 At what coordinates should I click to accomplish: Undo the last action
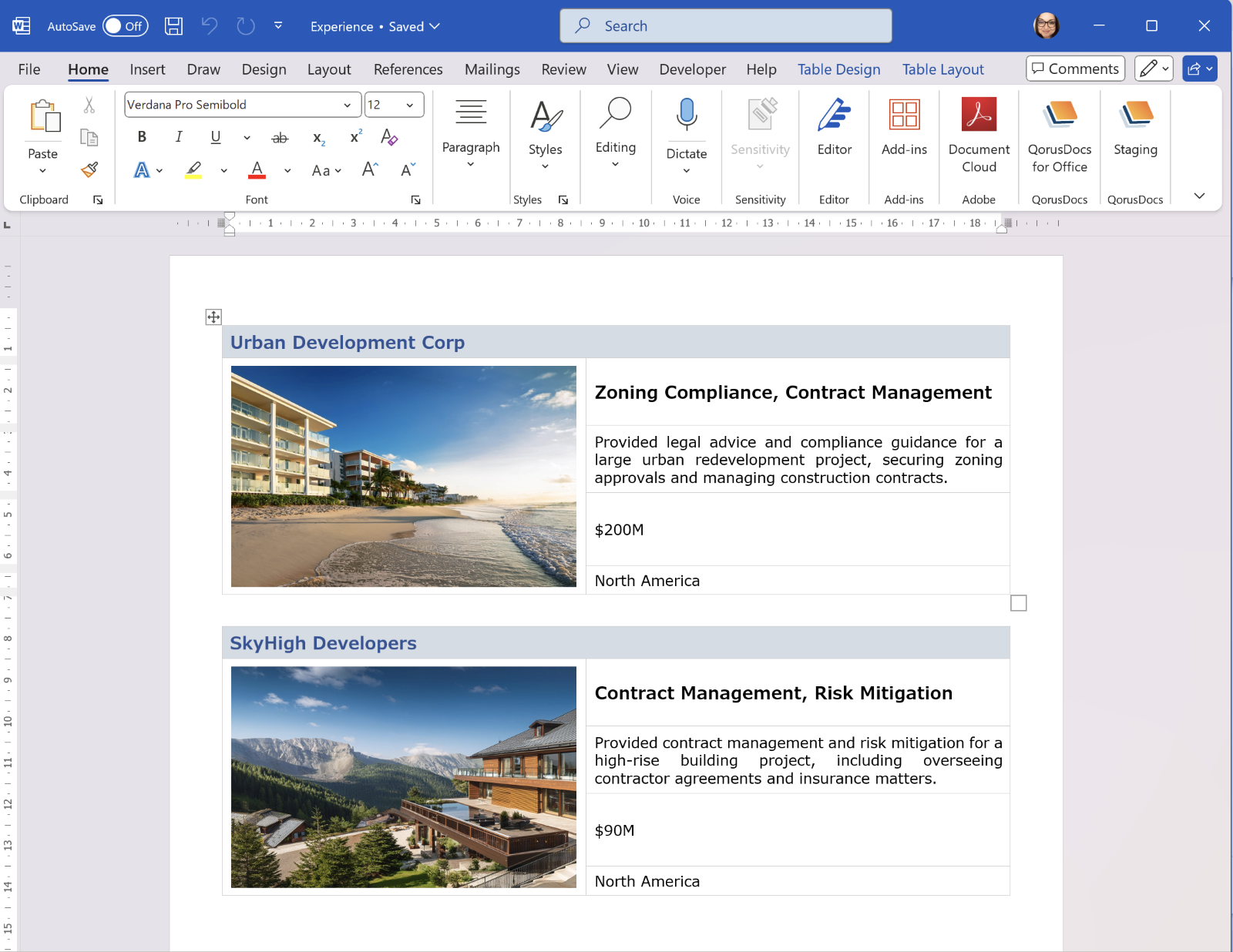click(x=210, y=26)
